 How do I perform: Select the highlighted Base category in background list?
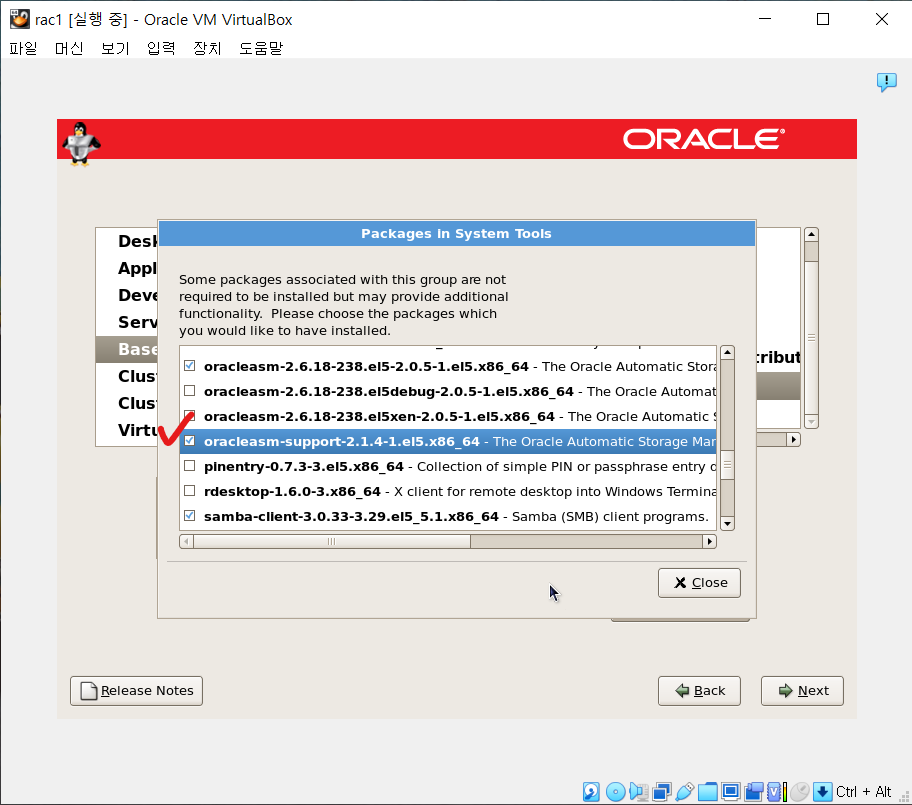(127, 349)
